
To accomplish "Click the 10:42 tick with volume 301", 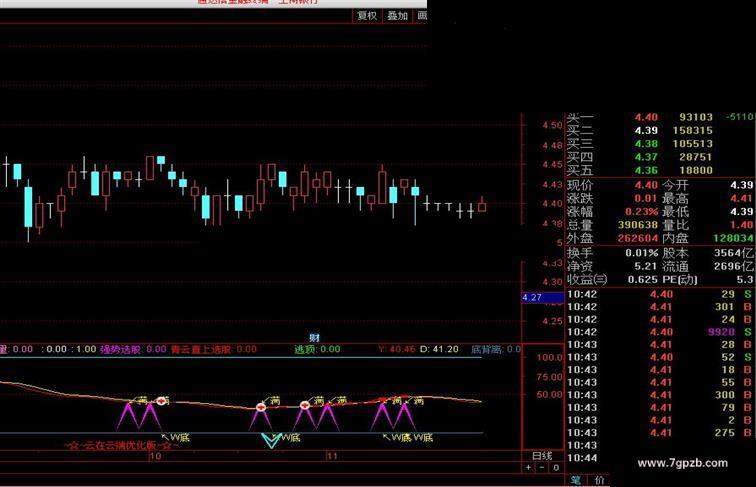I will 660,307.
